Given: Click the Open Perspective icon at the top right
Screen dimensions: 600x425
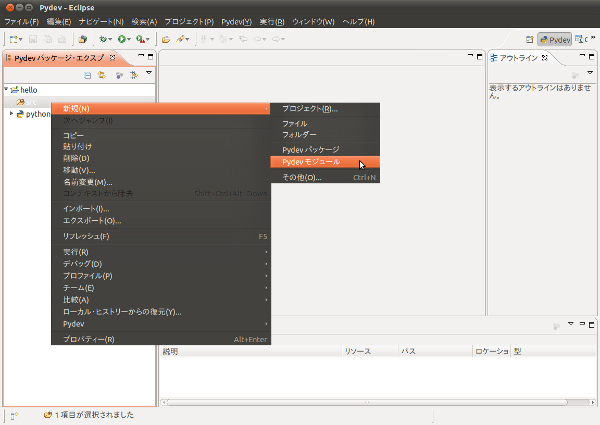Looking at the screenshot, I should pyautogui.click(x=530, y=39).
